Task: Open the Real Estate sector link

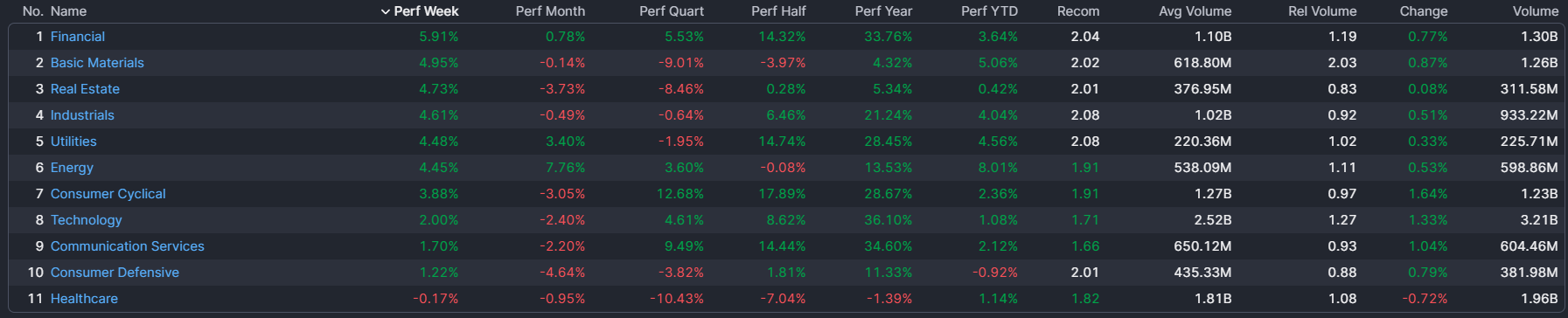Action: coord(85,89)
